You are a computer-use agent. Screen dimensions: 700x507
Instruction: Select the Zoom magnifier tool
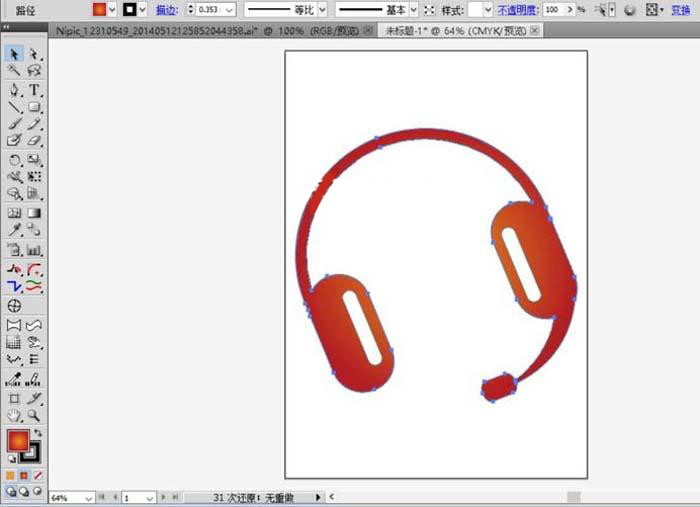coord(33,416)
